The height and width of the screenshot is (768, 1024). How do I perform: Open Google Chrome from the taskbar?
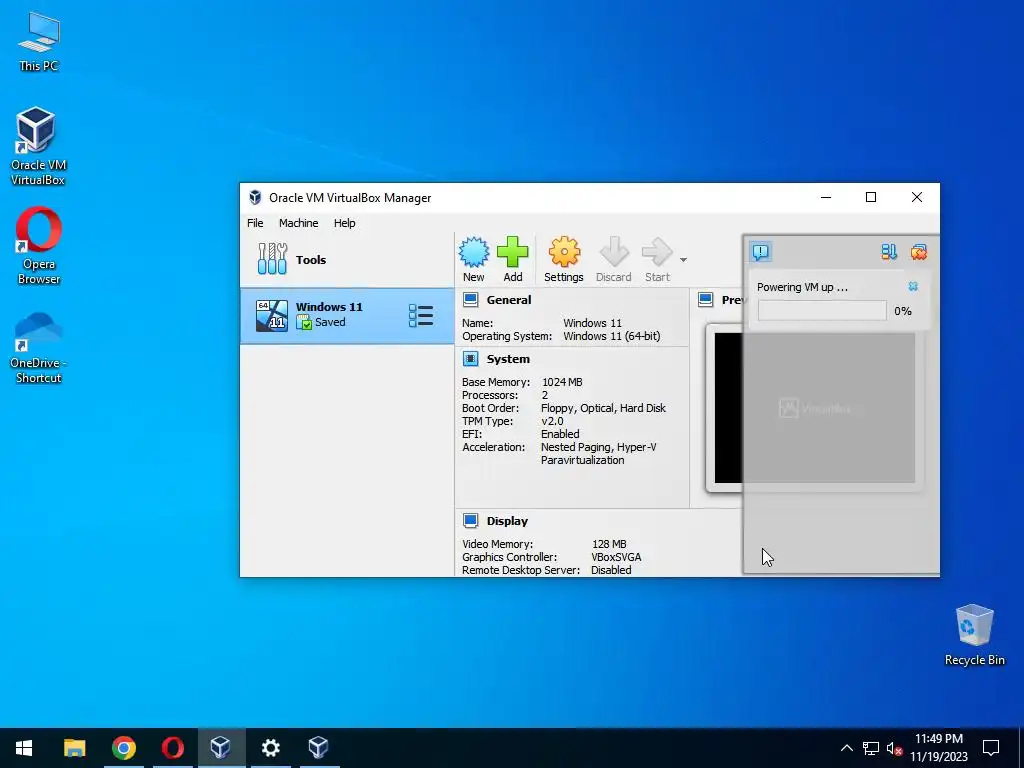[123, 748]
